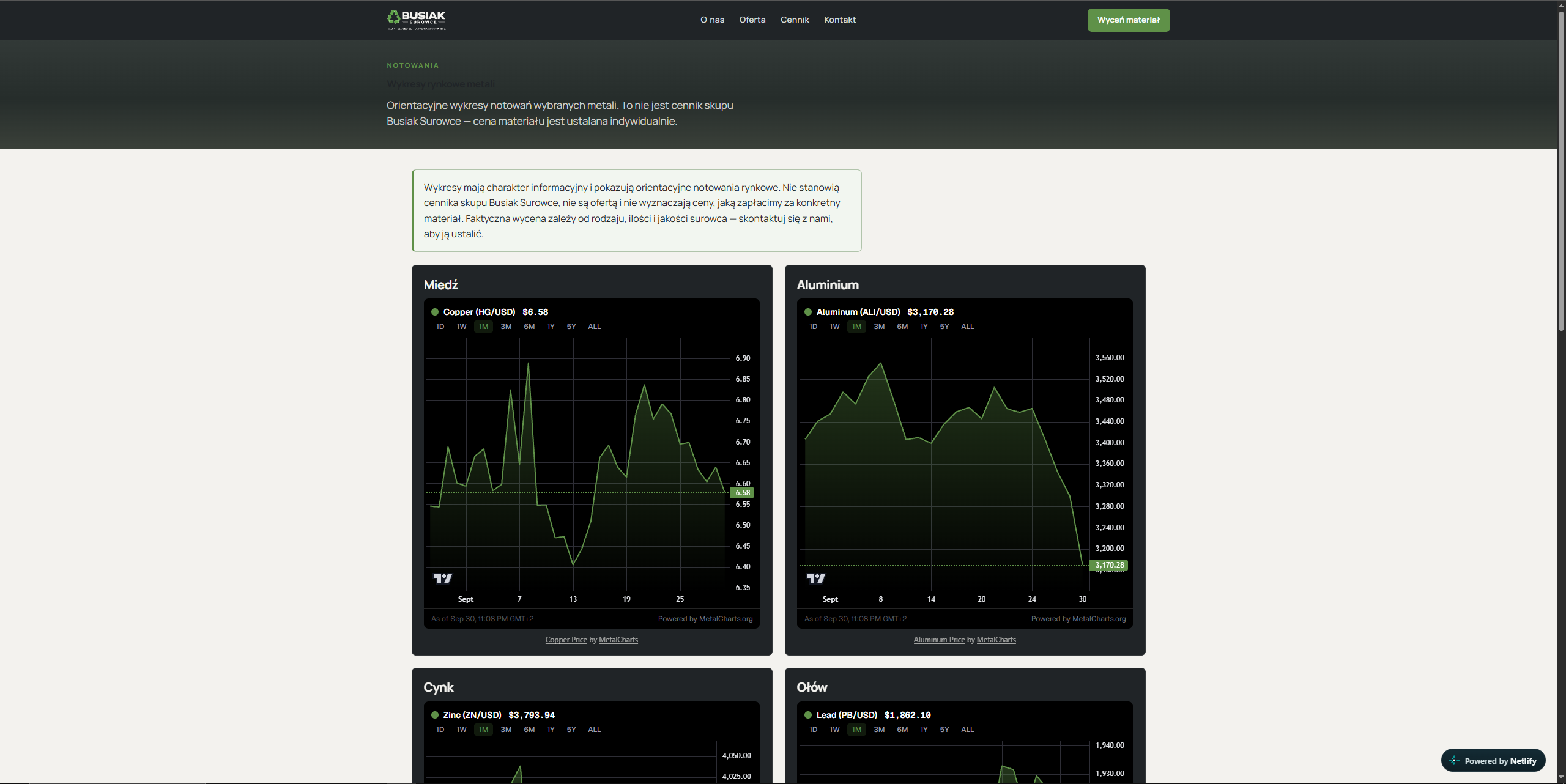1566x784 pixels.
Task: Select 5Y range on the Copper chart
Action: [x=571, y=327]
